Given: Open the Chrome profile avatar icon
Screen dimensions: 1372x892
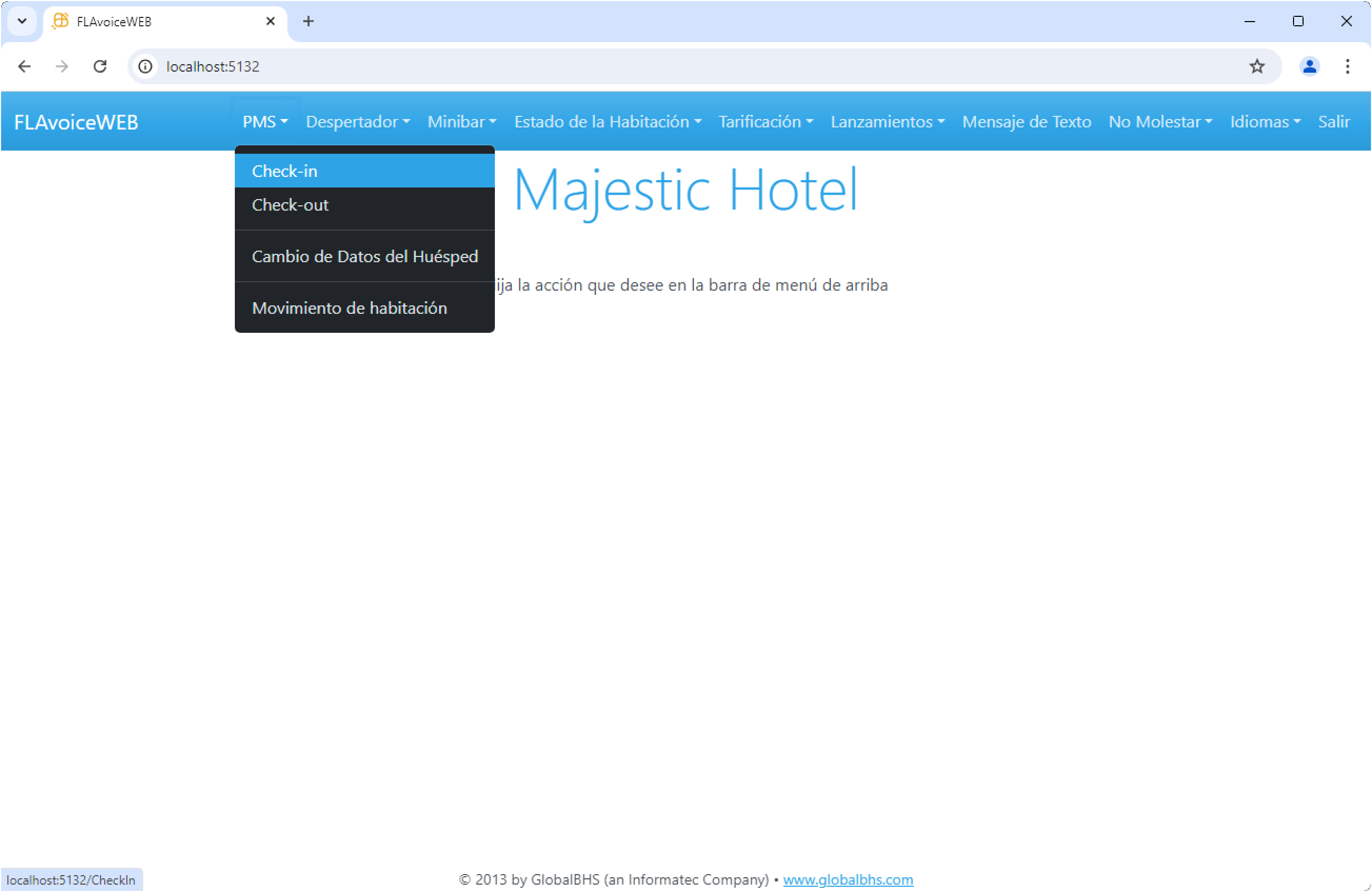Looking at the screenshot, I should (x=1309, y=66).
